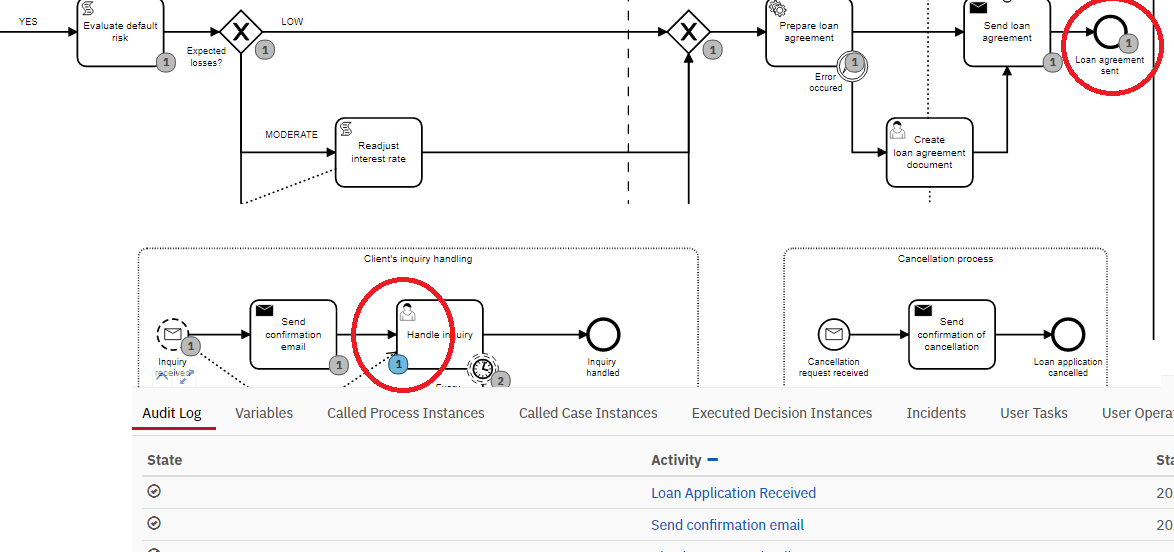This screenshot has width=1174, height=552.
Task: Click completed state icon for Send confirmation email row
Action: point(154,524)
